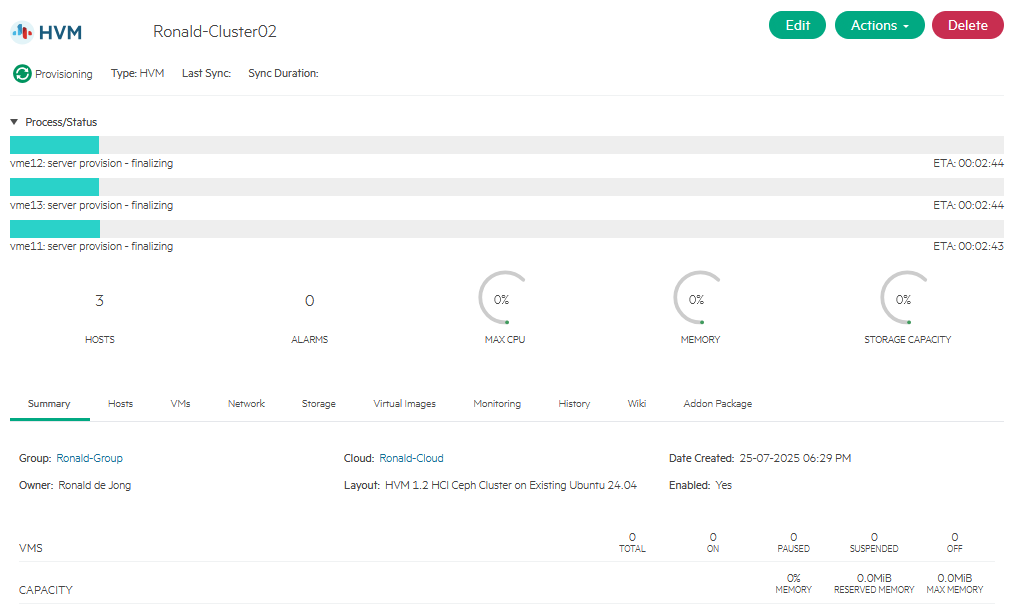Click the Memory usage gauge
This screenshot has height=616, width=1014.
(696, 299)
